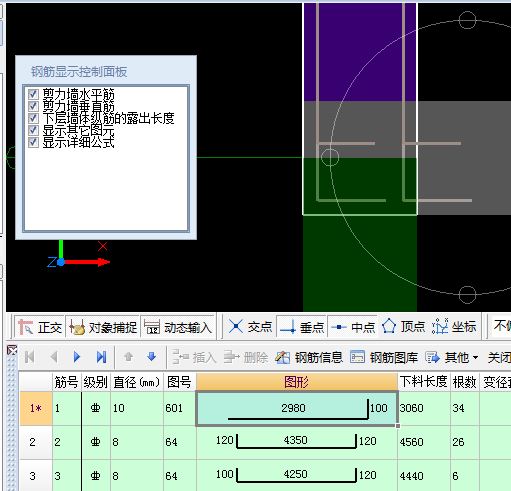Click quantity cell 34
This screenshot has height=491, width=511.
(x=465, y=409)
